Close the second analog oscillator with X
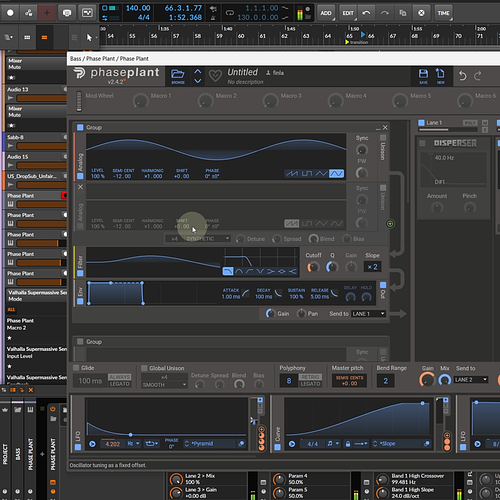 (80, 187)
